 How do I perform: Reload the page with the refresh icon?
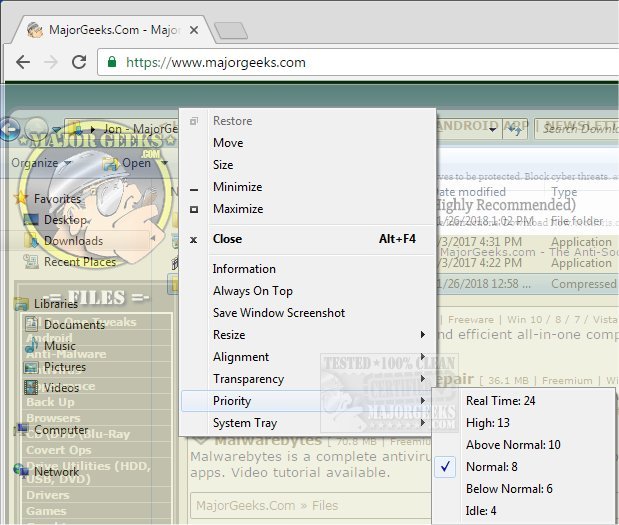point(79,62)
